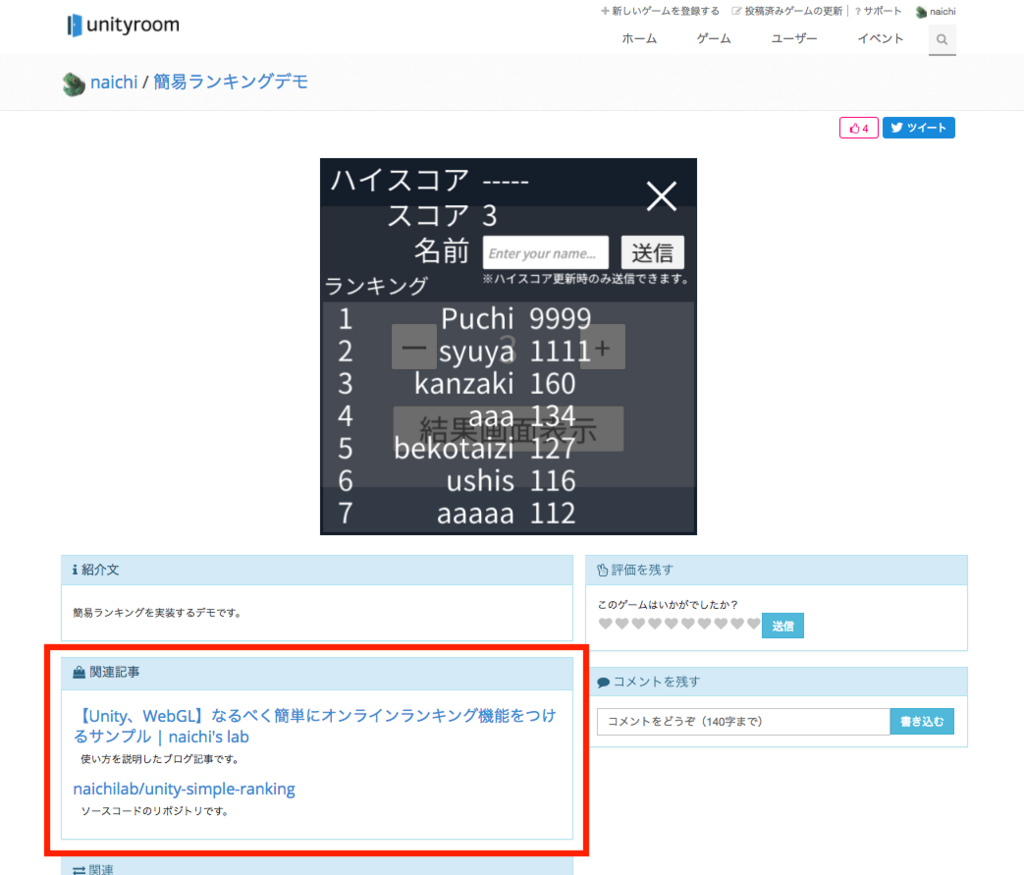Viewport: 1024px width, 875px height.
Task: Open the search magnifier icon
Action: click(942, 39)
